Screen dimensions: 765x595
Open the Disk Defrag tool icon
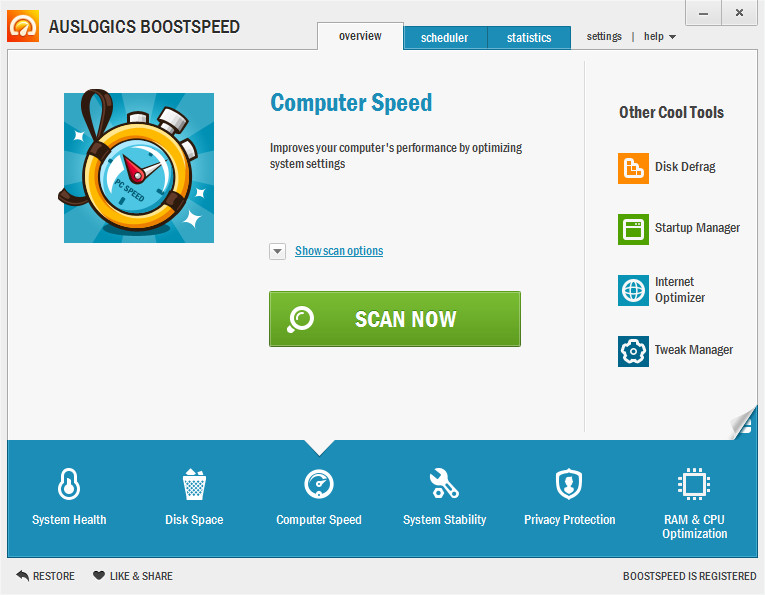click(633, 168)
